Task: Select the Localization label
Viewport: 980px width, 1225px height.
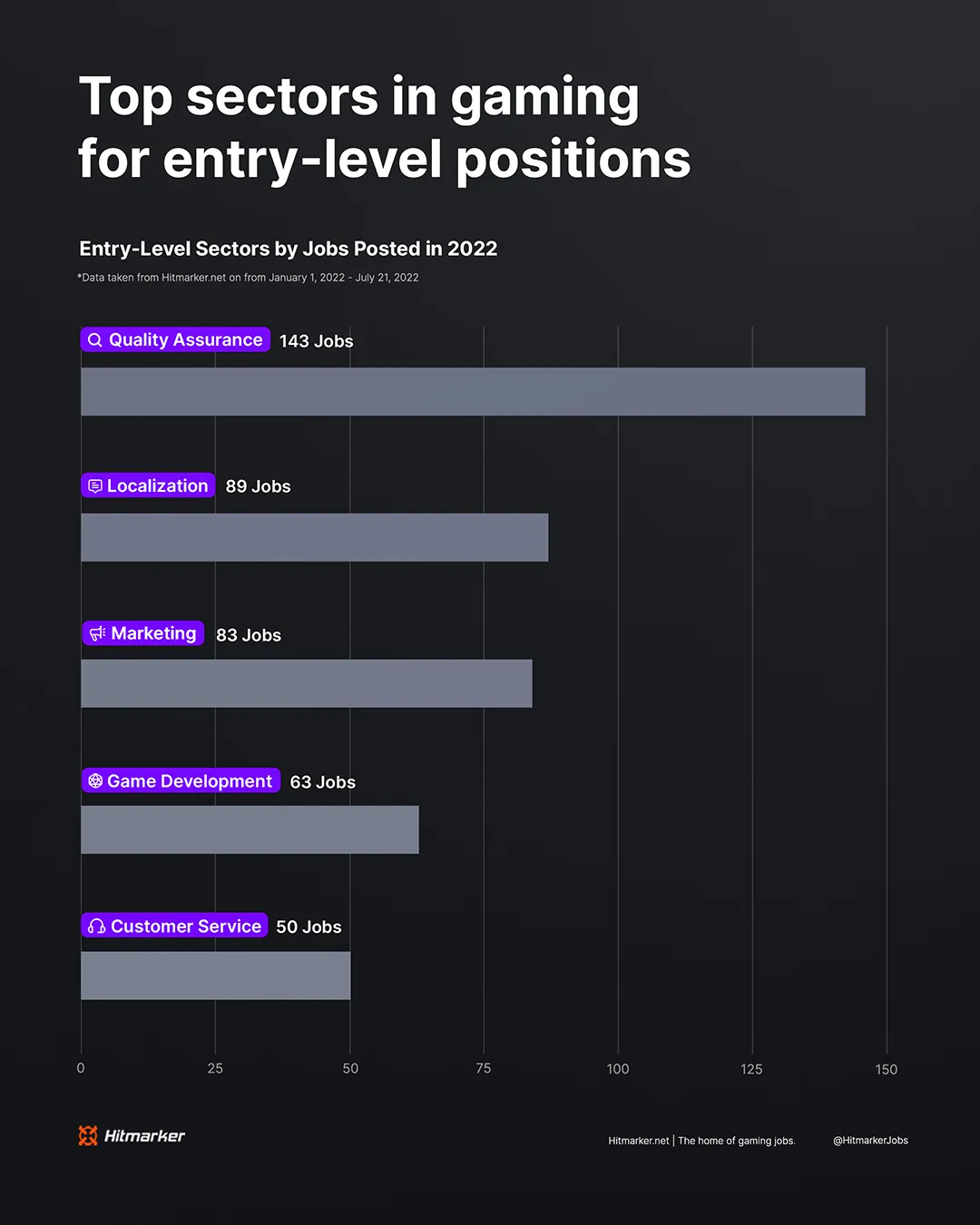Action: tap(158, 486)
